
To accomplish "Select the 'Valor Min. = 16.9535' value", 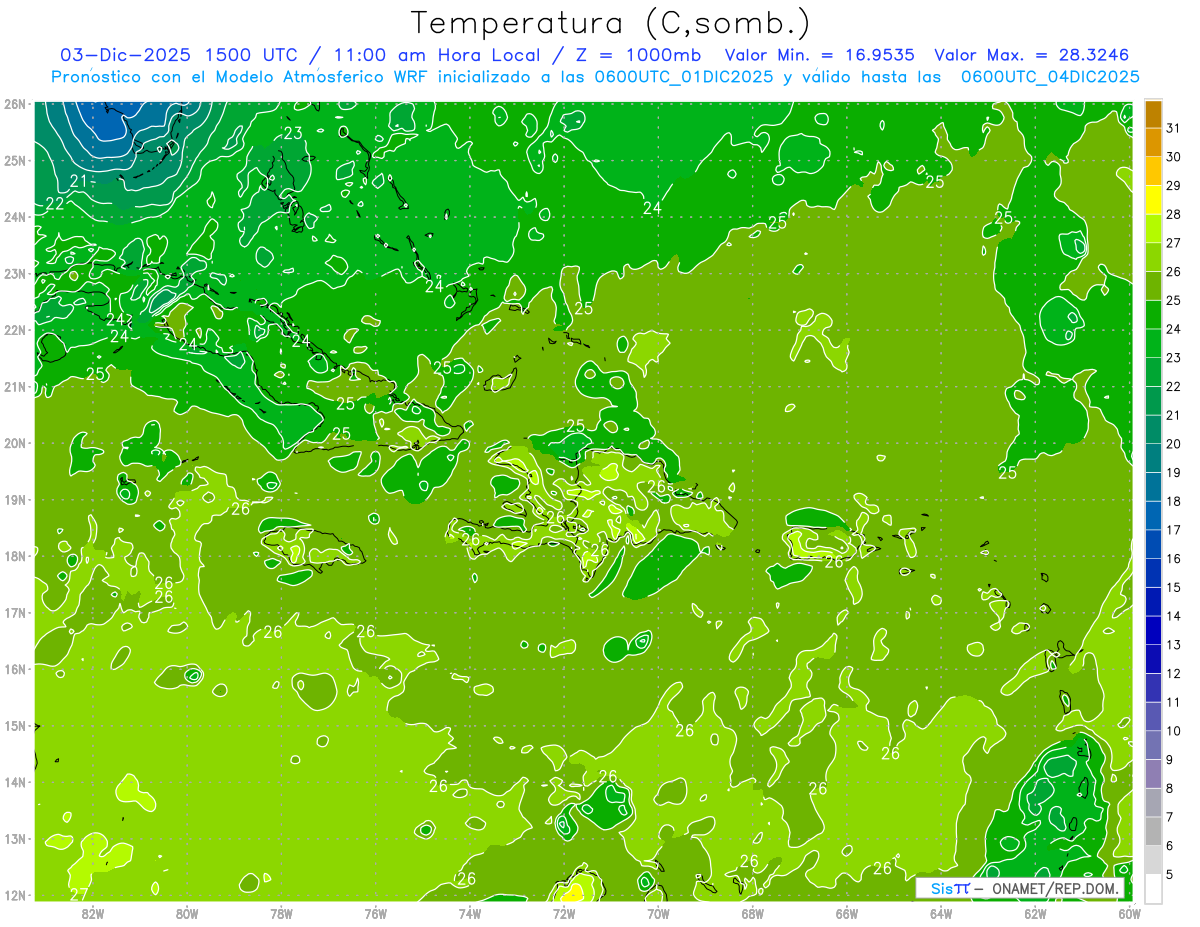I will (819, 55).
